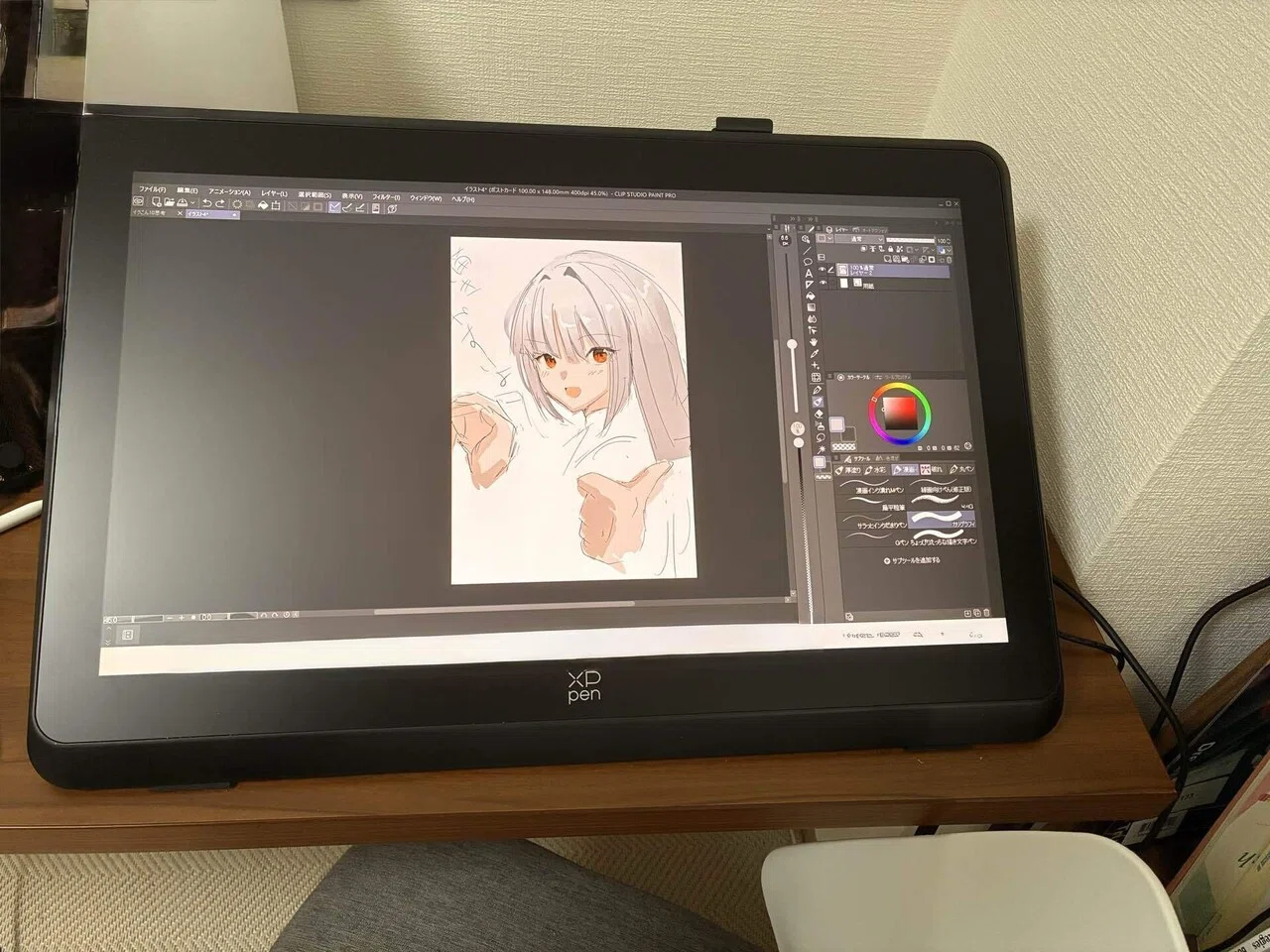Image resolution: width=1270 pixels, height=952 pixels.
Task: Expand the Save dropdown arrow
Action: point(192,203)
